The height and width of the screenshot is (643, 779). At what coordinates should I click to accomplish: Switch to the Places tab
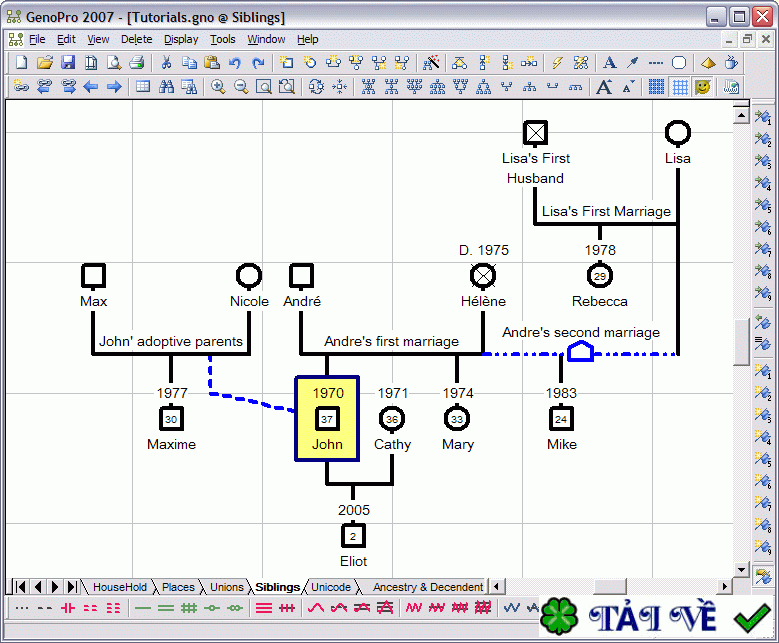[178, 587]
